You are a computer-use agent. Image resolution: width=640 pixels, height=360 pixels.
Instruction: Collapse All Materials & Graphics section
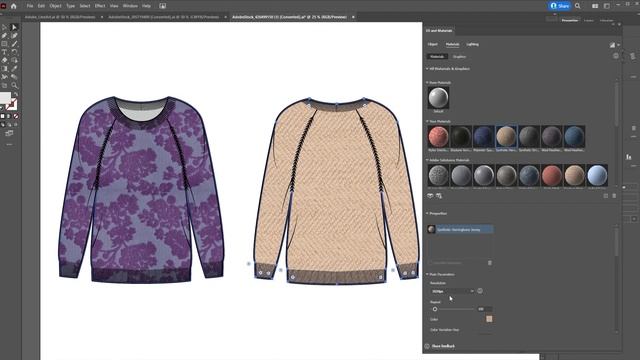427,69
